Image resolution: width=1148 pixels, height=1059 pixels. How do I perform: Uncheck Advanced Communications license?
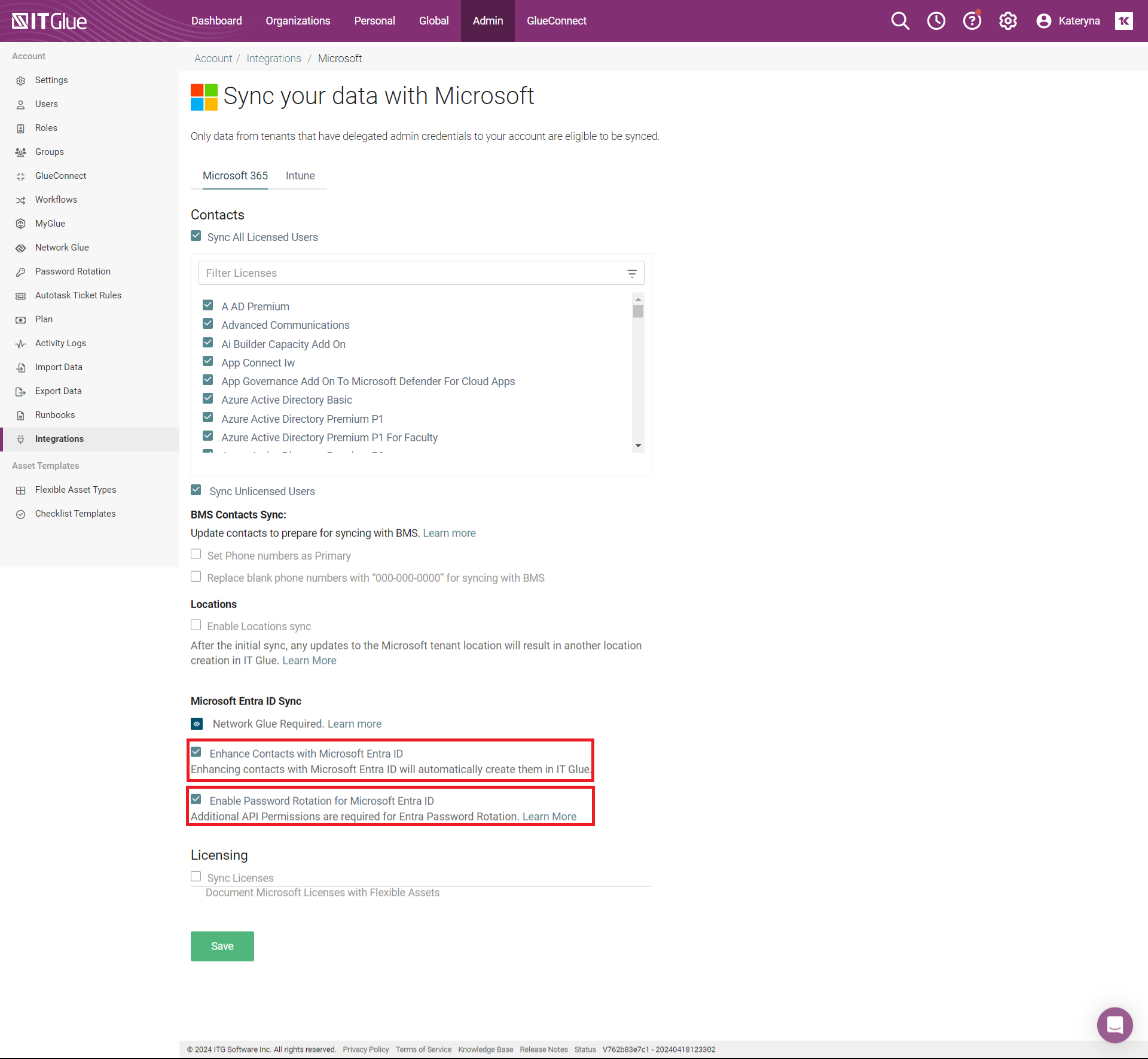pos(208,324)
